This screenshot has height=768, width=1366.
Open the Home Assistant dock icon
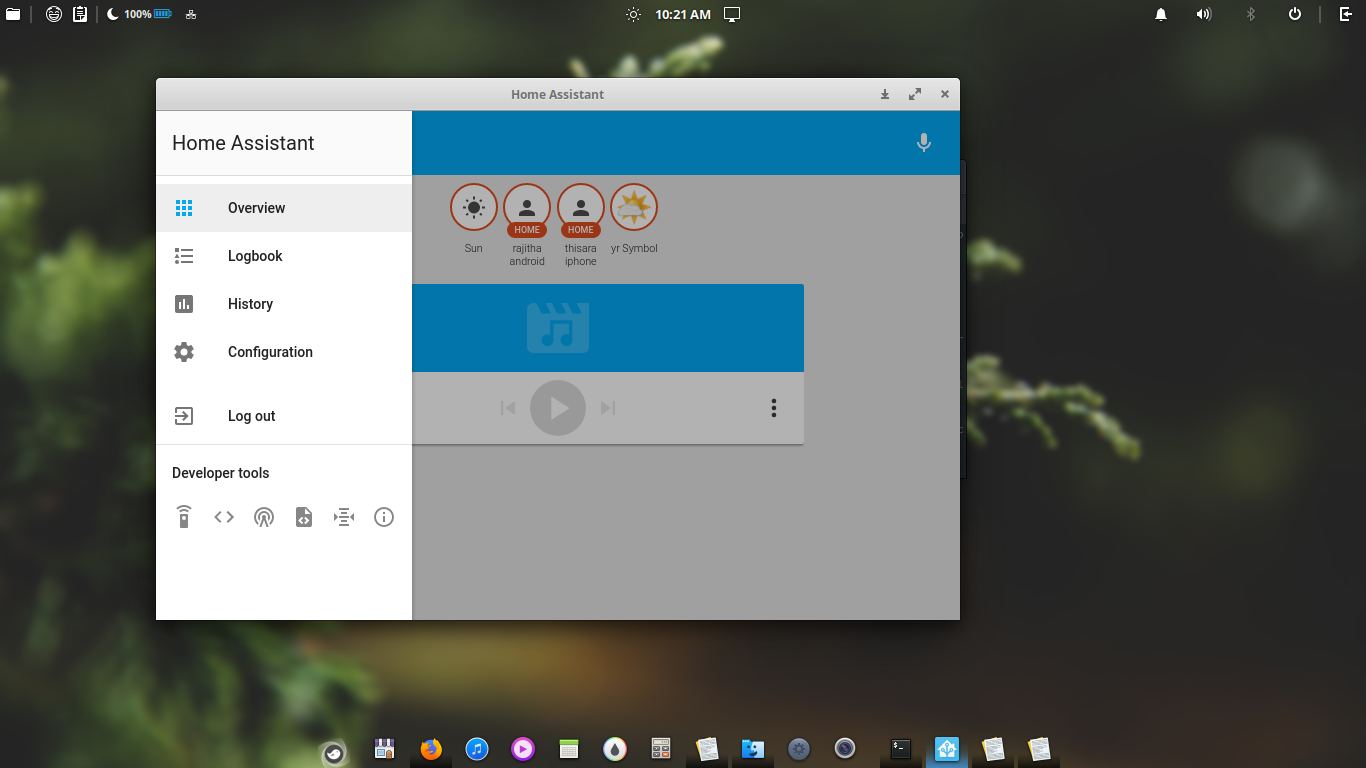click(947, 748)
